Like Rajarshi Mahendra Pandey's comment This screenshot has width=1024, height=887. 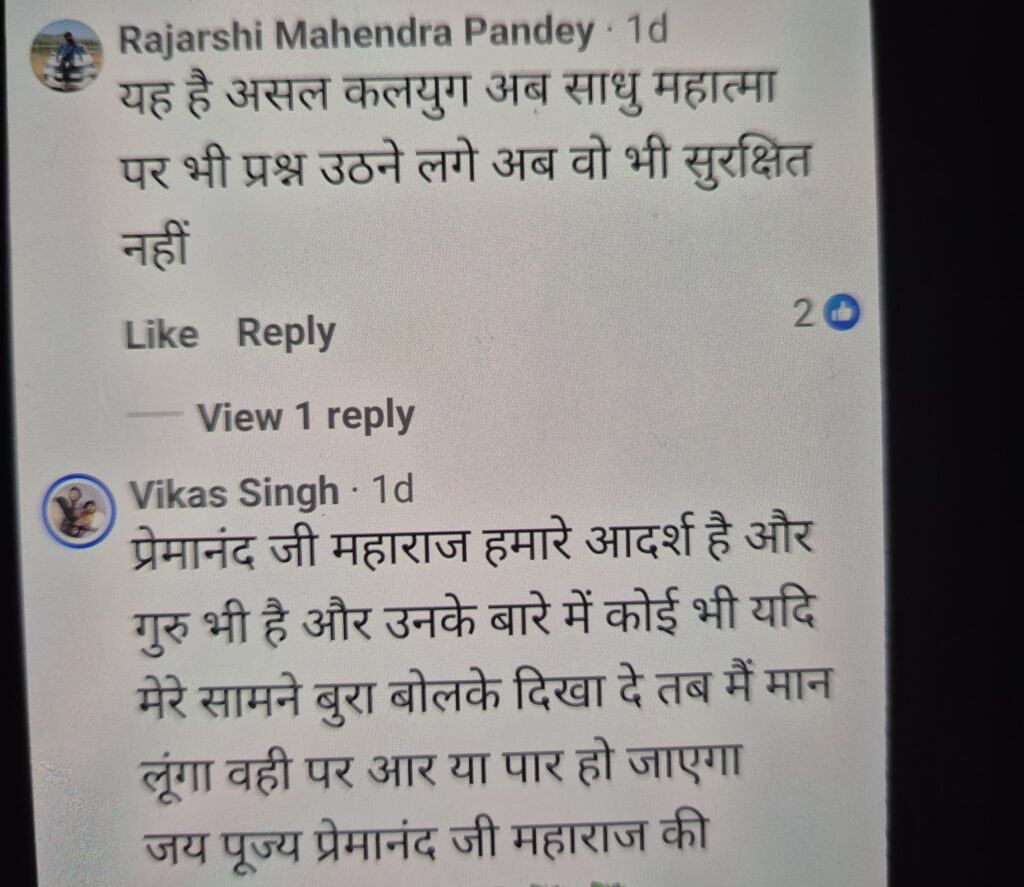161,335
